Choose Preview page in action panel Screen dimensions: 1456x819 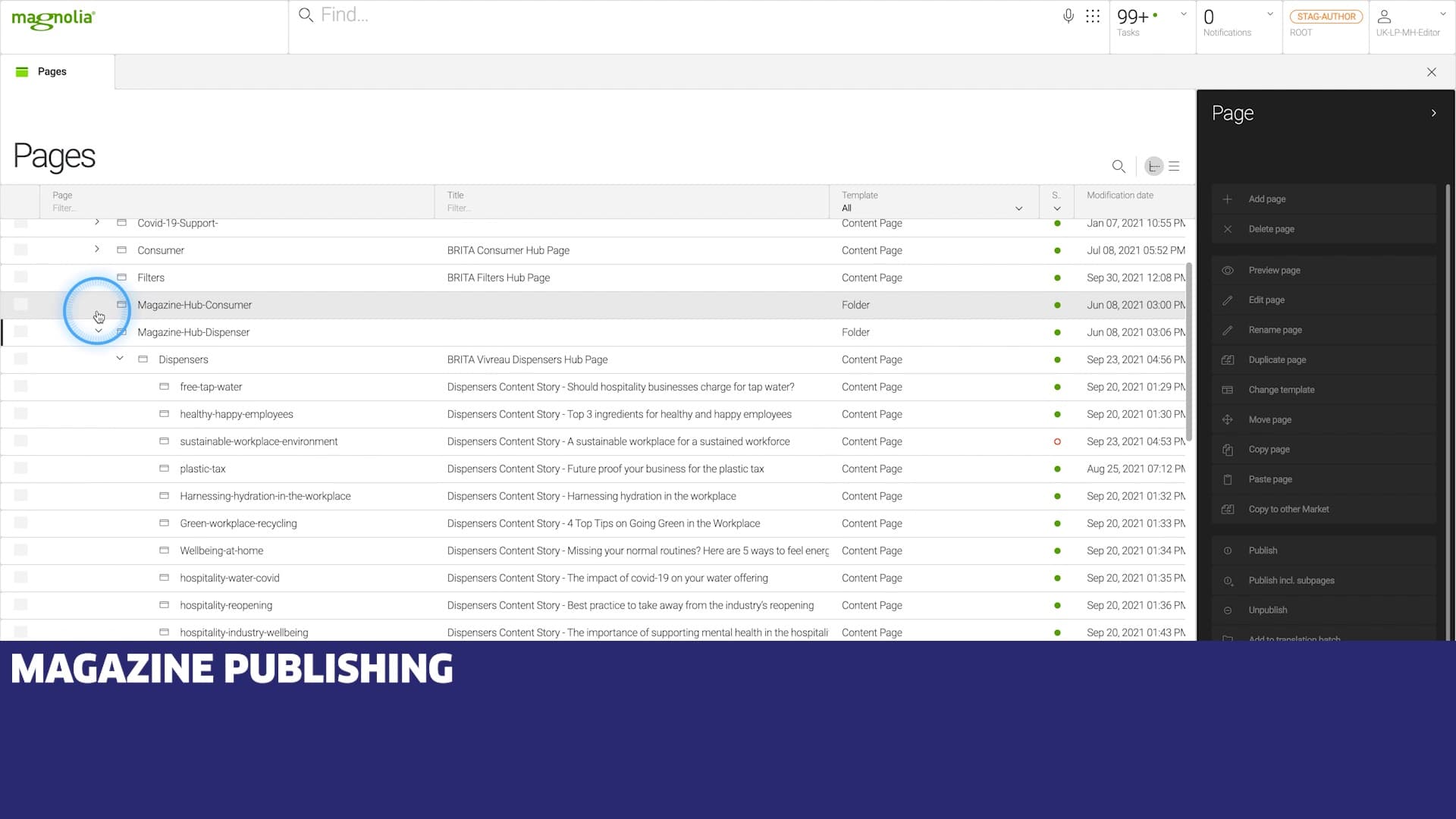pos(1323,271)
